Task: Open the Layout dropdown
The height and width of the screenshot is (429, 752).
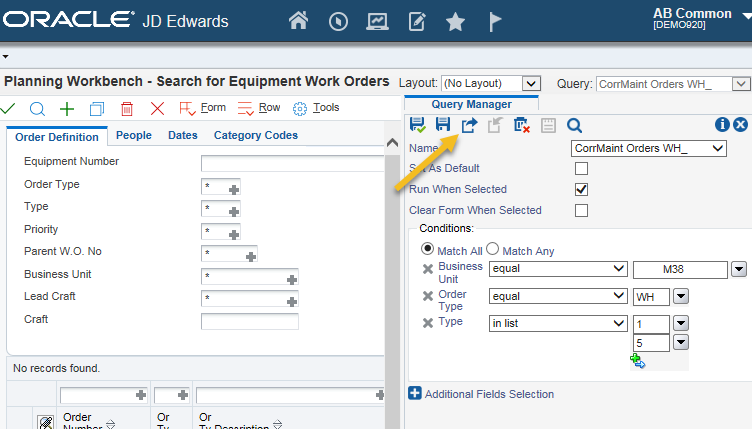Action: (531, 84)
